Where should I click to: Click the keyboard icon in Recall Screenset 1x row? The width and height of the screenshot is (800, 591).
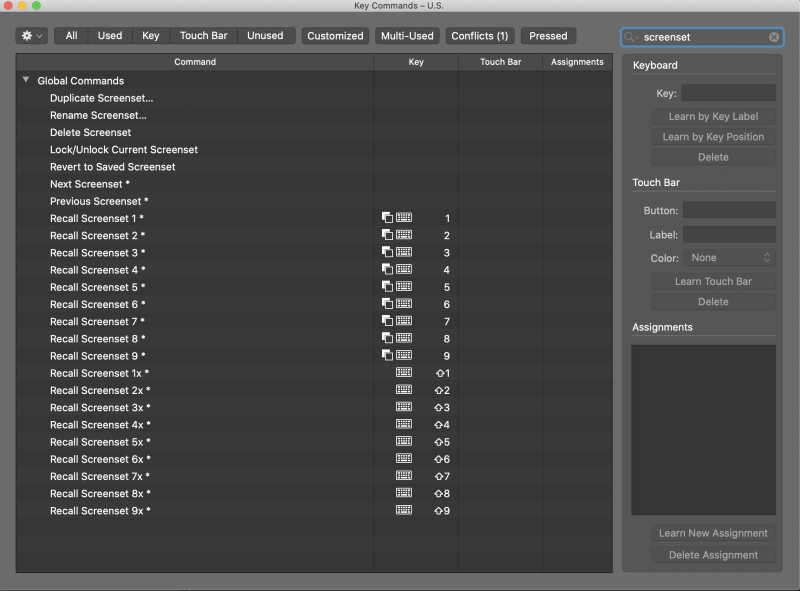pos(404,373)
